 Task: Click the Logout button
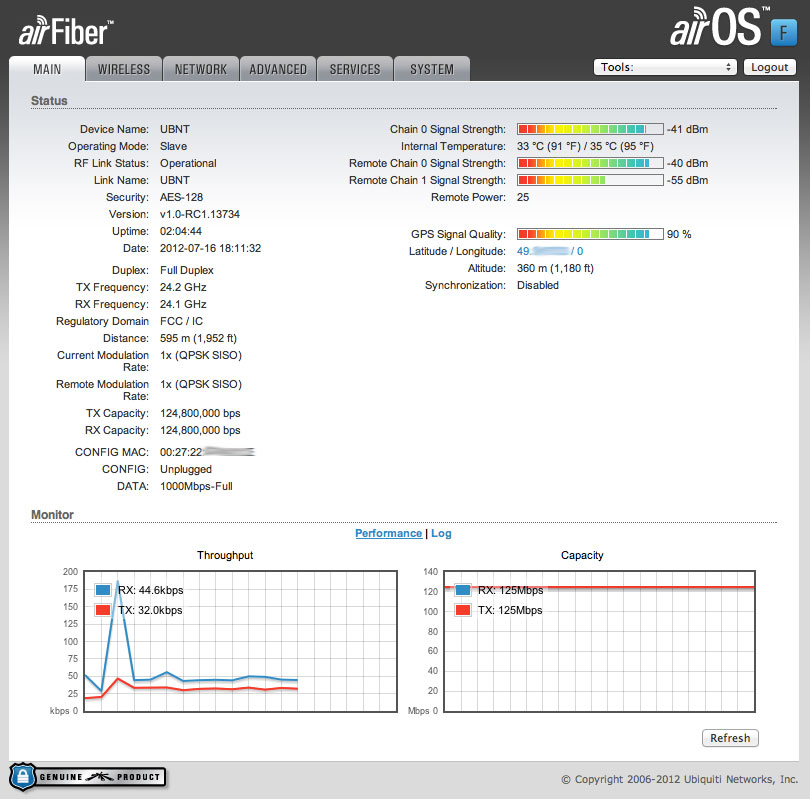[x=769, y=67]
